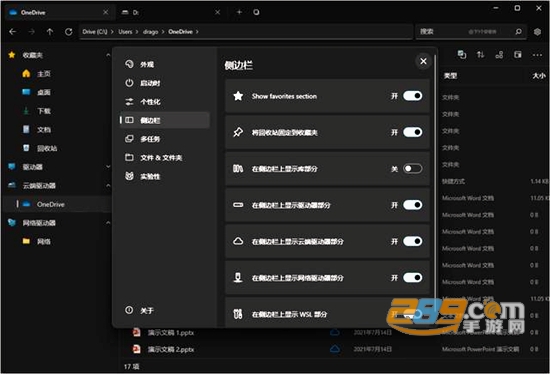550x374 pixels.
Task: Open Sidebar settings category
Action: pos(165,120)
